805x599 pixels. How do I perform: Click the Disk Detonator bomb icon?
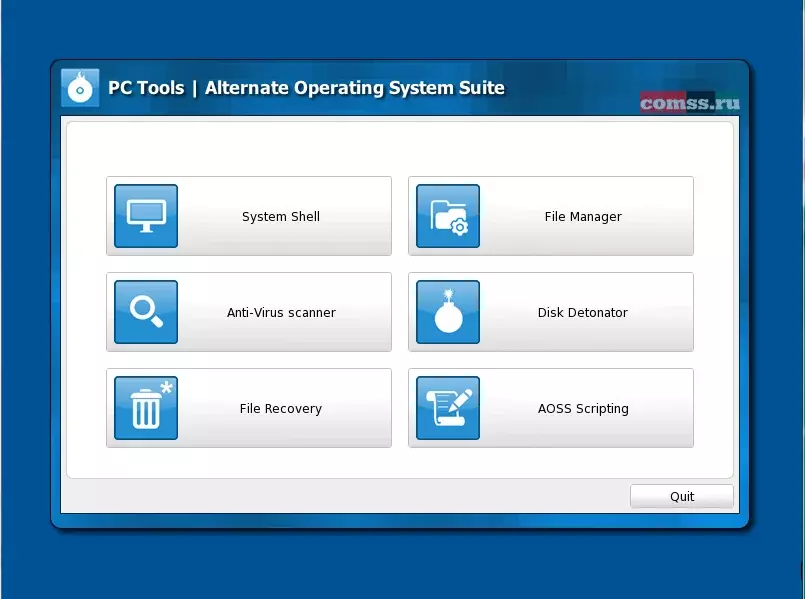pyautogui.click(x=448, y=312)
